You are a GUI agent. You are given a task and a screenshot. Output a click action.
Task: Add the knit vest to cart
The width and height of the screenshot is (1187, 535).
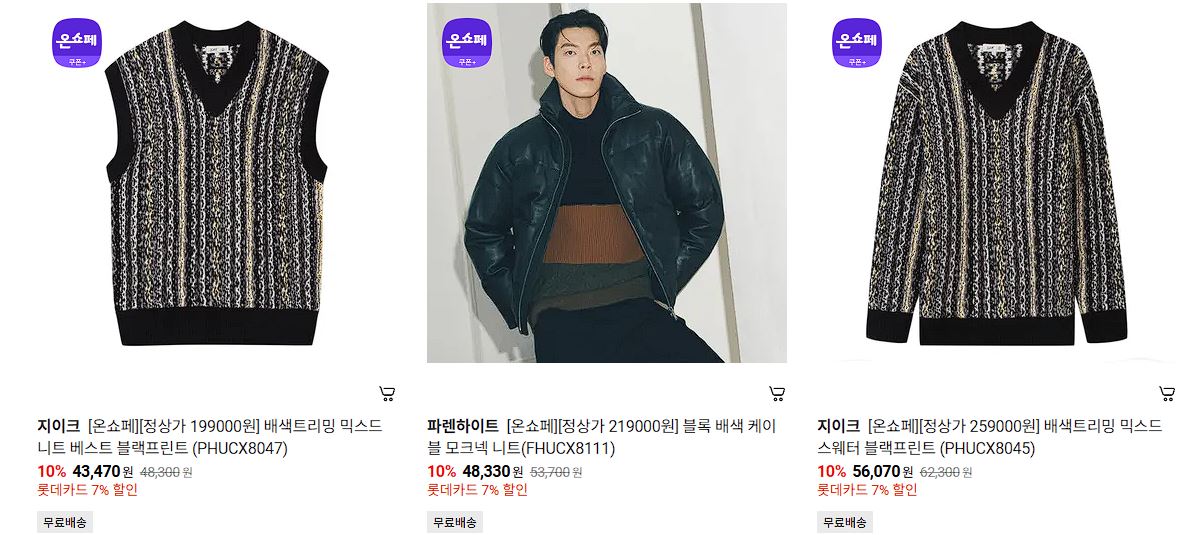387,393
